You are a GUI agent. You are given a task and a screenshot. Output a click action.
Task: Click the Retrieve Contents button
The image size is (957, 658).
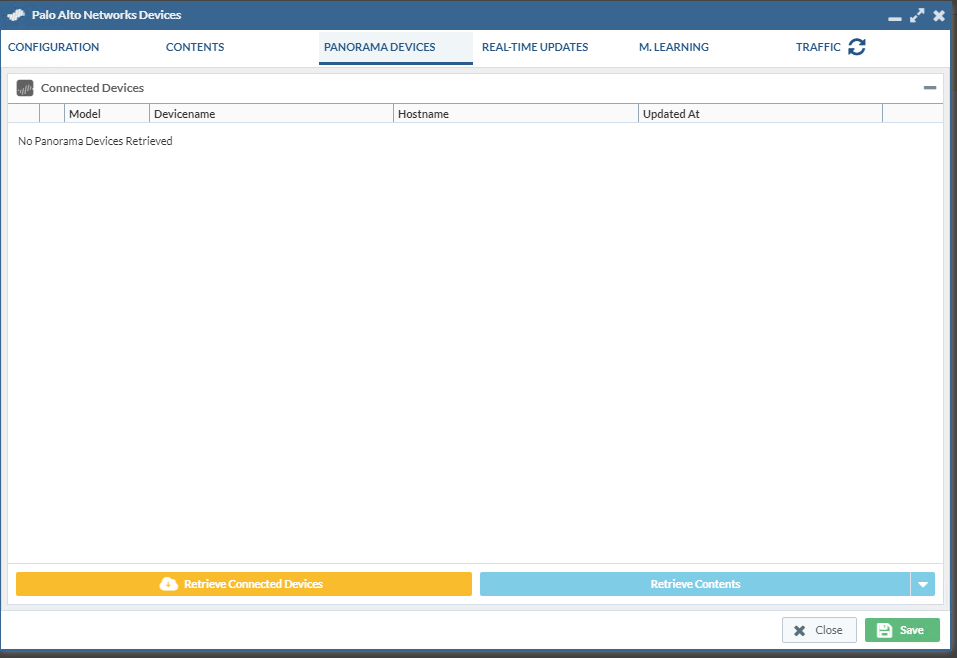[x=695, y=584]
